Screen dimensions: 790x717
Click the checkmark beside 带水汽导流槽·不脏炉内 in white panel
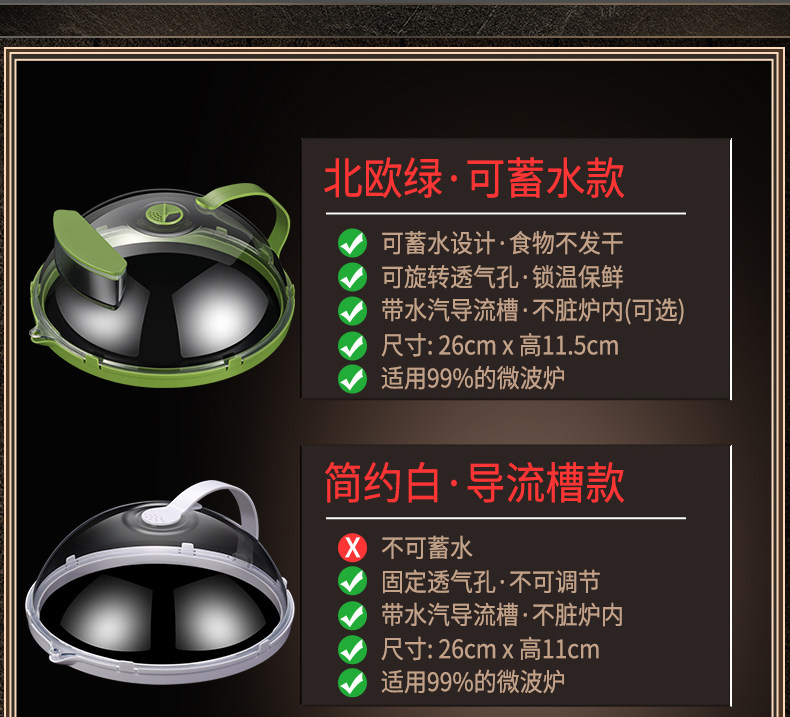(353, 615)
